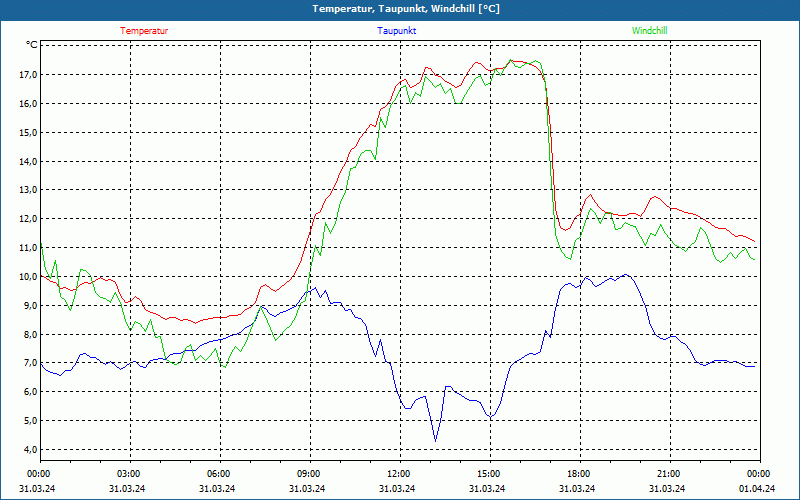Click the 01.04.24 date label

pos(757,488)
